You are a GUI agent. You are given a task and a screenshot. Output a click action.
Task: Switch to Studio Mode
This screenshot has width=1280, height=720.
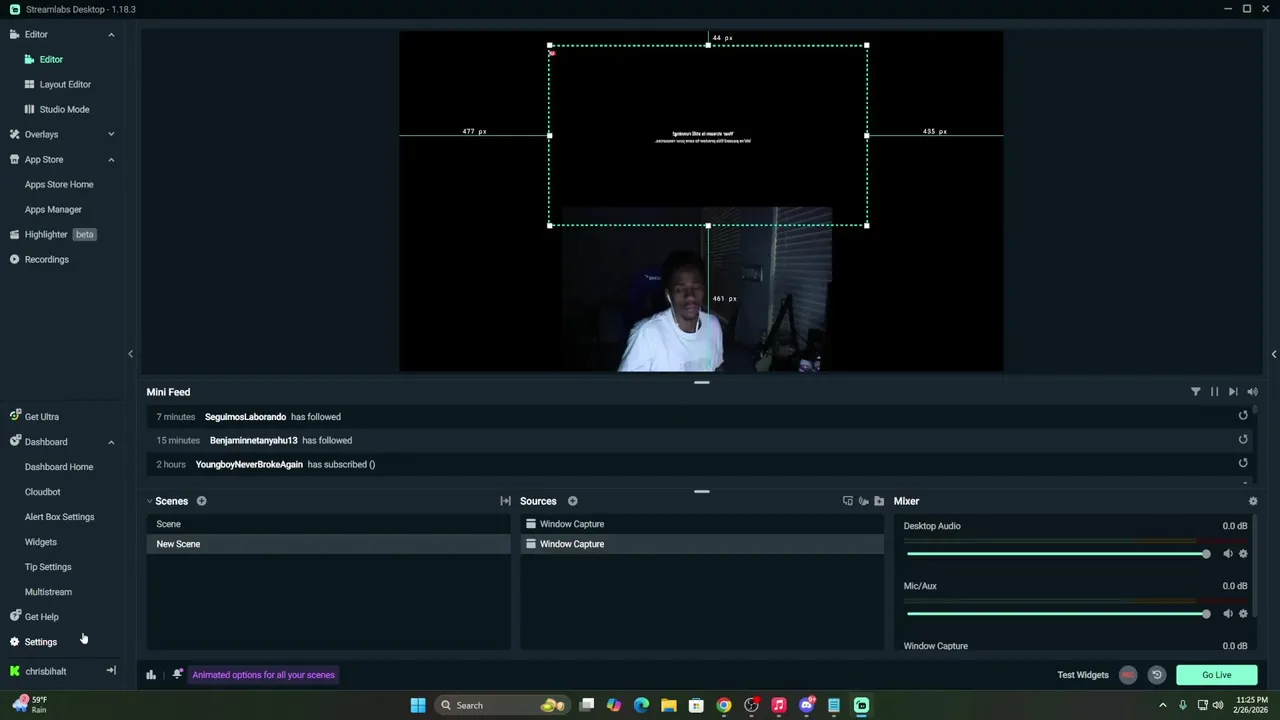point(64,109)
